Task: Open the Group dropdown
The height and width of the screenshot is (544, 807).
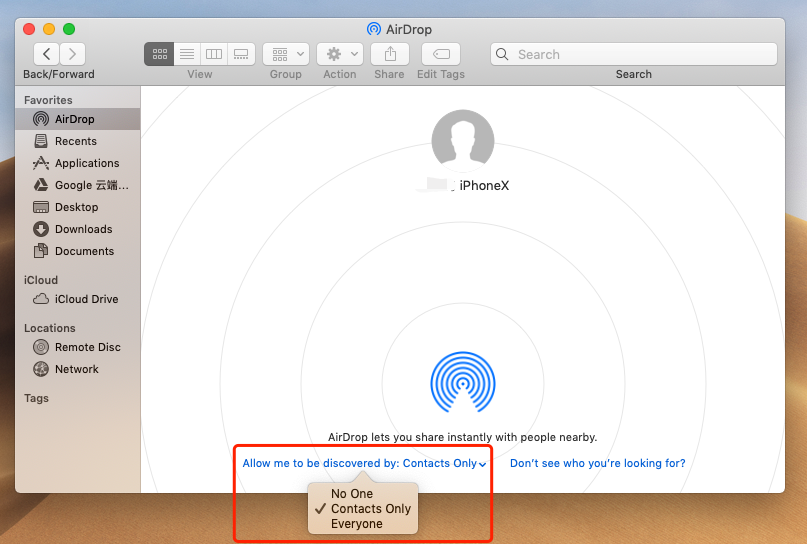Action: point(286,54)
